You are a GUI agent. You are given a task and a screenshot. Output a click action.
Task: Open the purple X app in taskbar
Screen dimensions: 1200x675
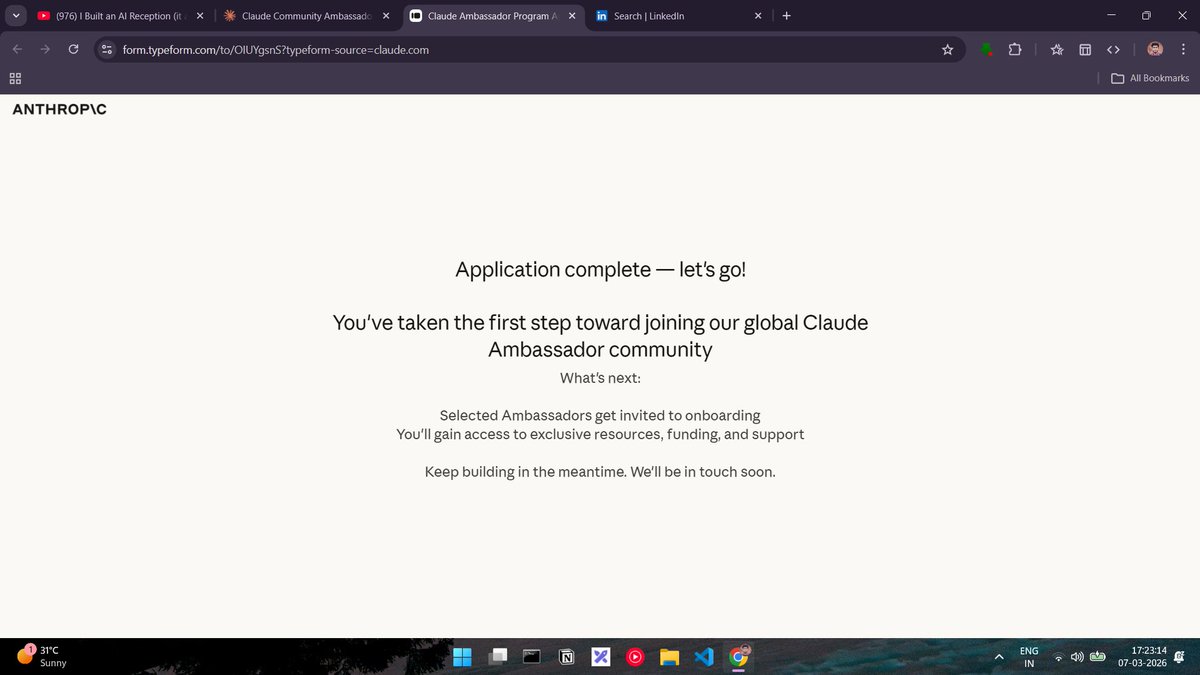(601, 657)
